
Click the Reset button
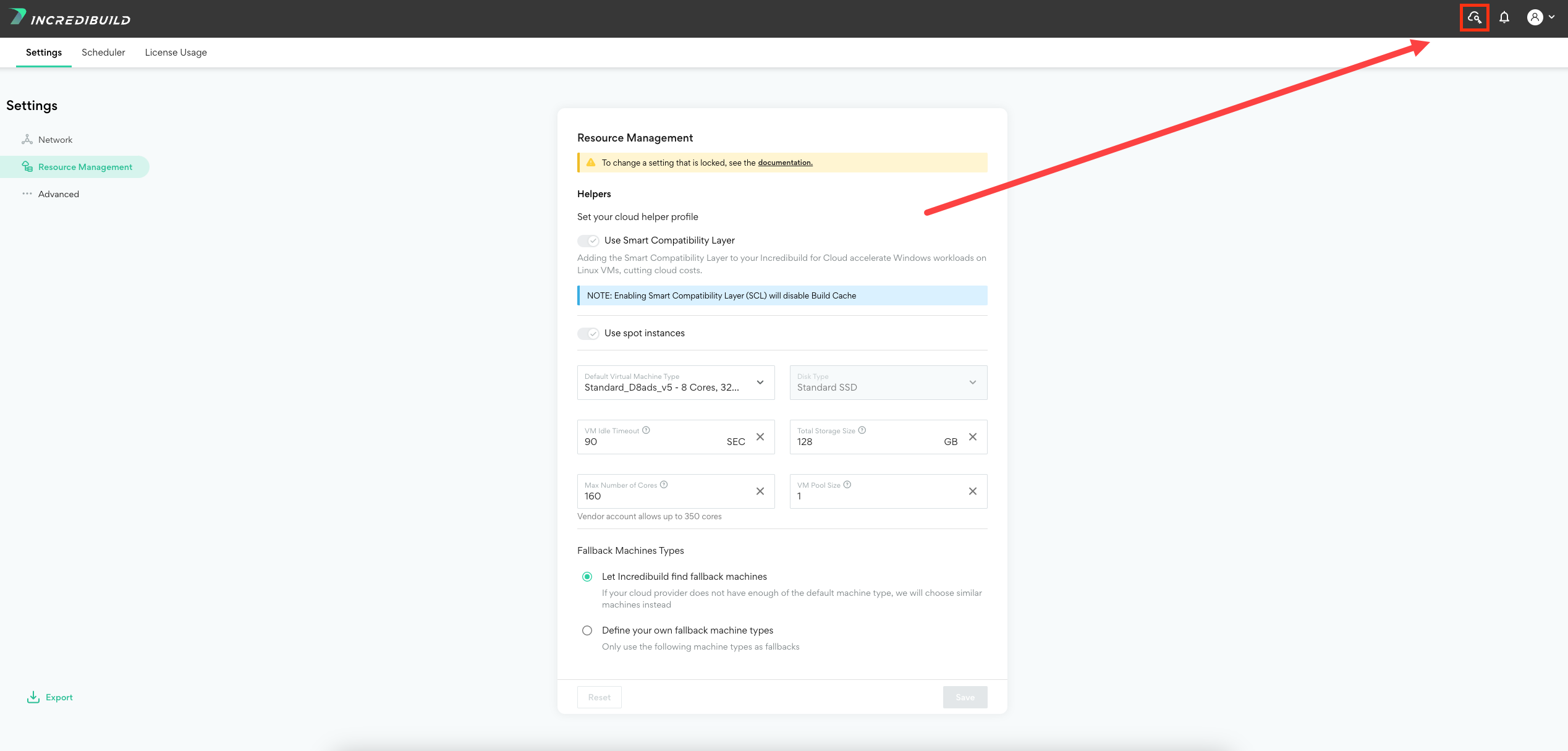tap(600, 697)
